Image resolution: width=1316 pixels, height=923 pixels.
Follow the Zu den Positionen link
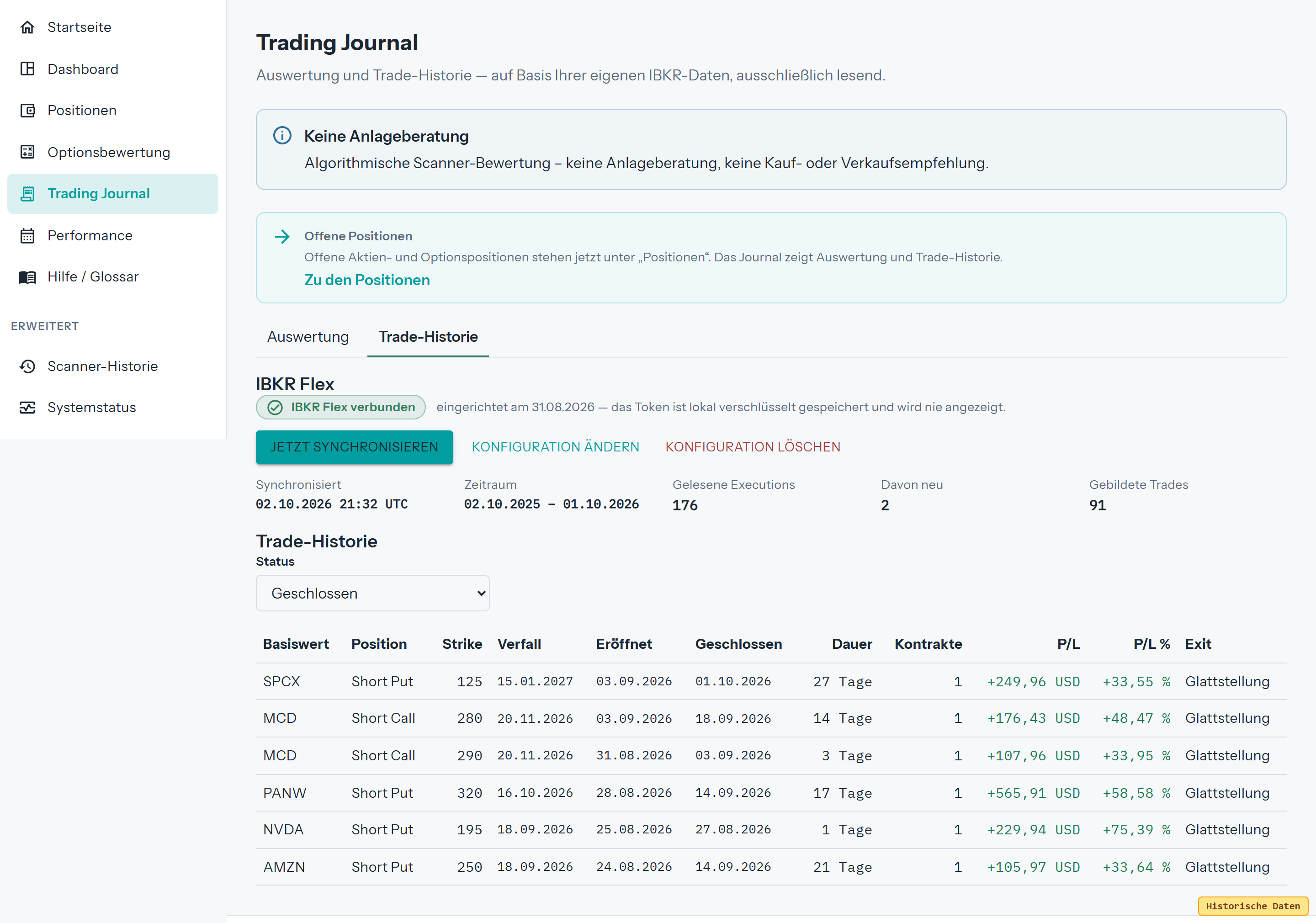pos(367,280)
